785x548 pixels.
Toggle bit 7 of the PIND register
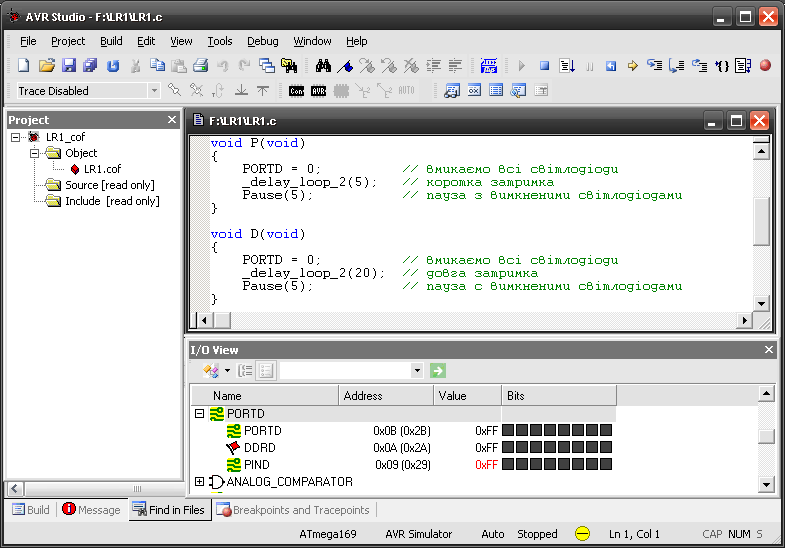coord(508,464)
